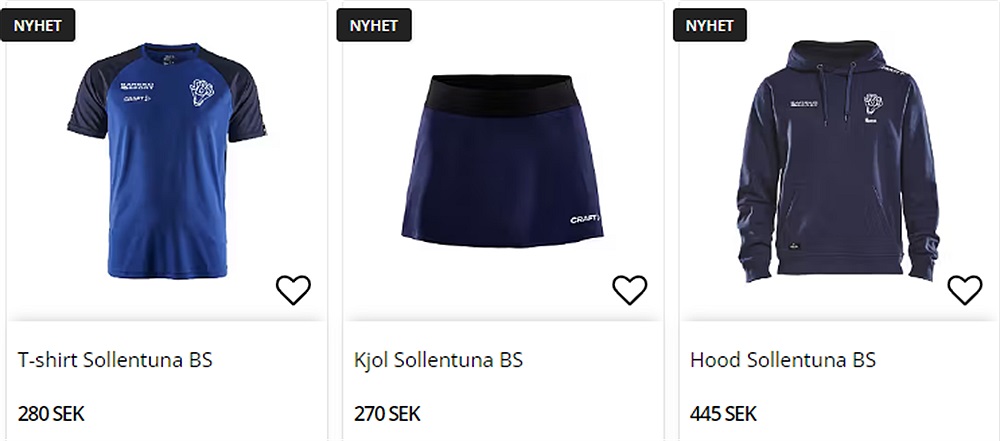Viewport: 1000px width, 441px height.
Task: Click the club crest on the hoodie chest
Action: point(873,103)
